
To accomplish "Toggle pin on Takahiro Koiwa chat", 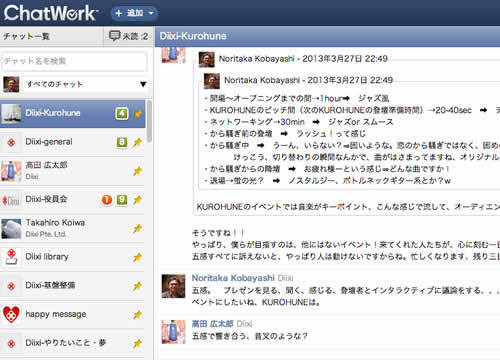I will tap(138, 228).
